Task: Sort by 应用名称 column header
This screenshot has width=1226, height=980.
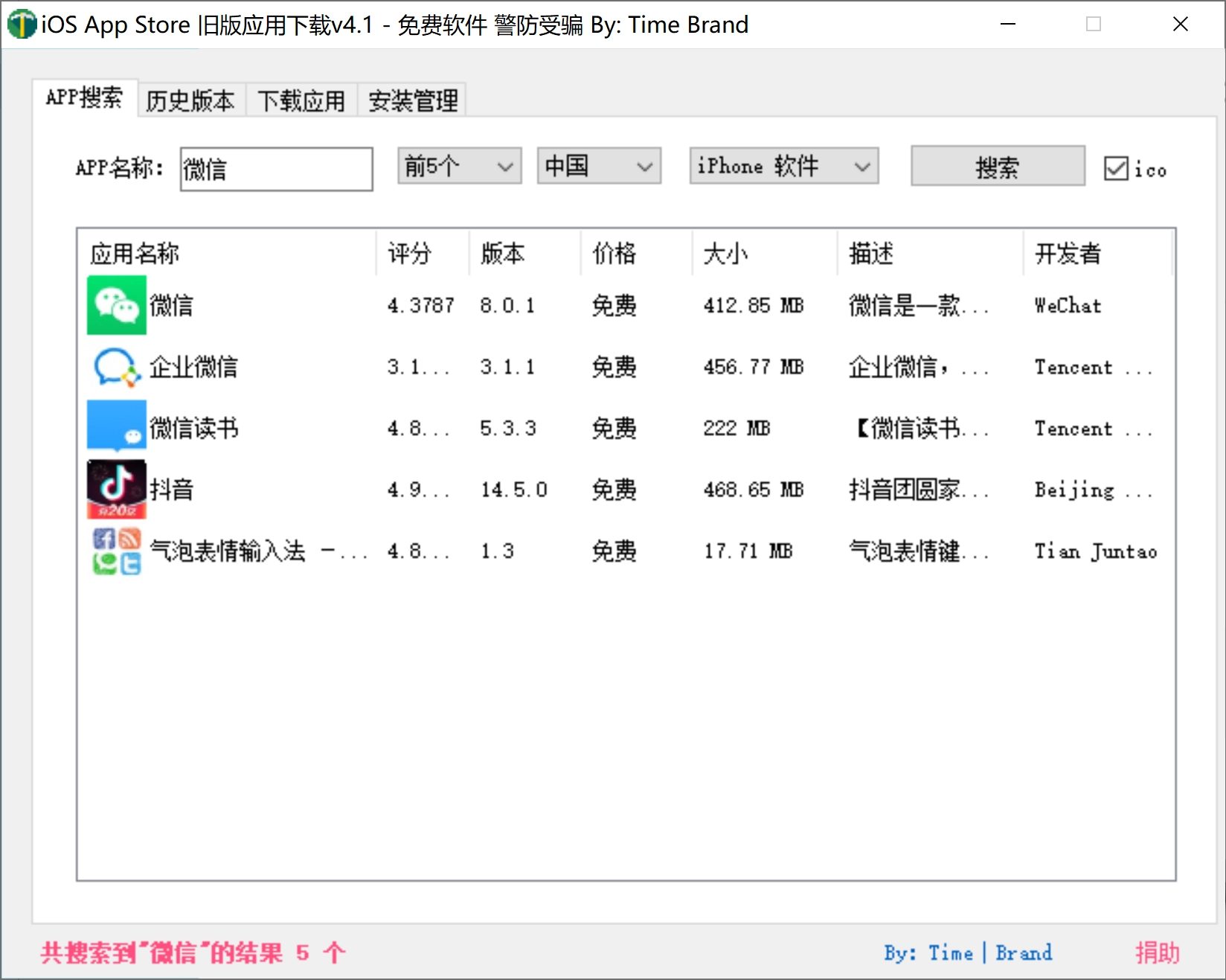Action: click(x=228, y=253)
